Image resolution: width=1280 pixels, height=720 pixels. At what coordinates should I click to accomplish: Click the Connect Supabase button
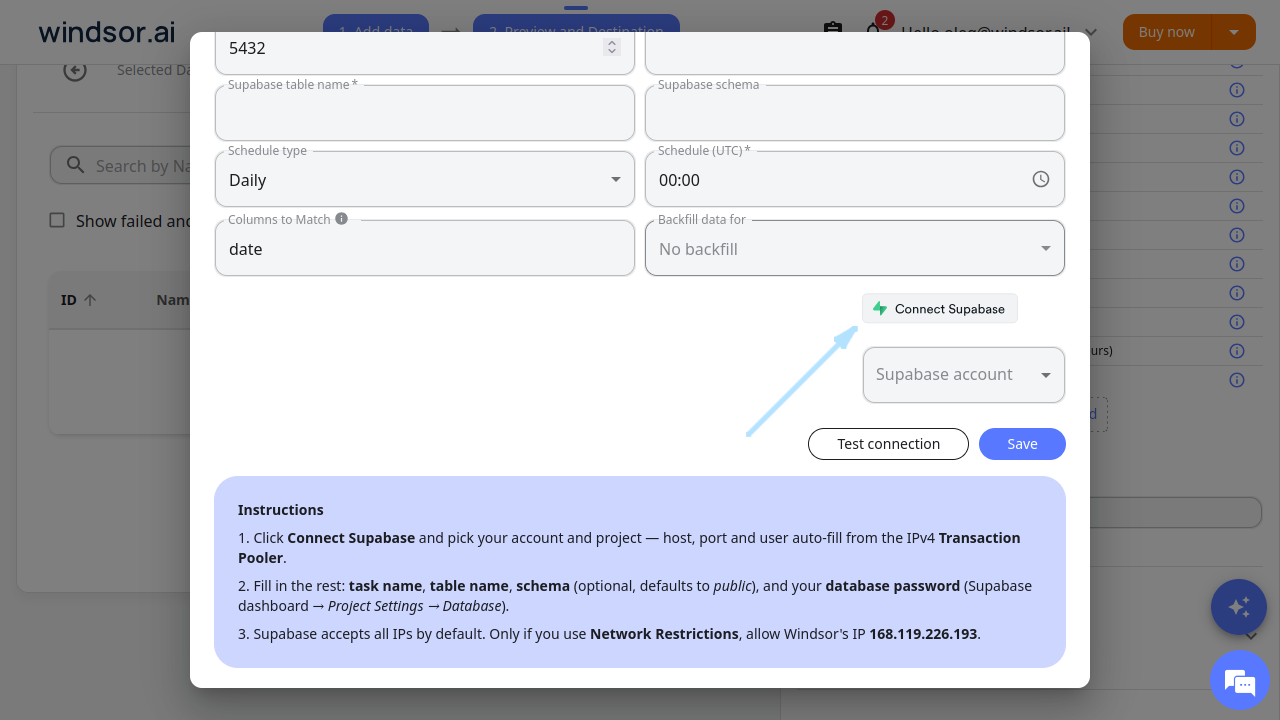point(940,309)
